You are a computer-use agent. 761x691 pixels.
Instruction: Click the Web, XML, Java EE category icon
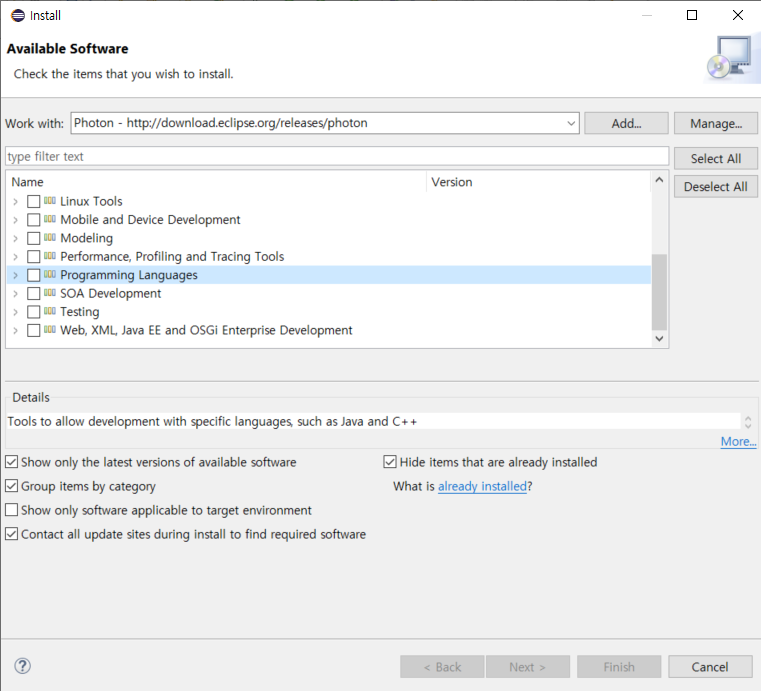[x=50, y=329]
